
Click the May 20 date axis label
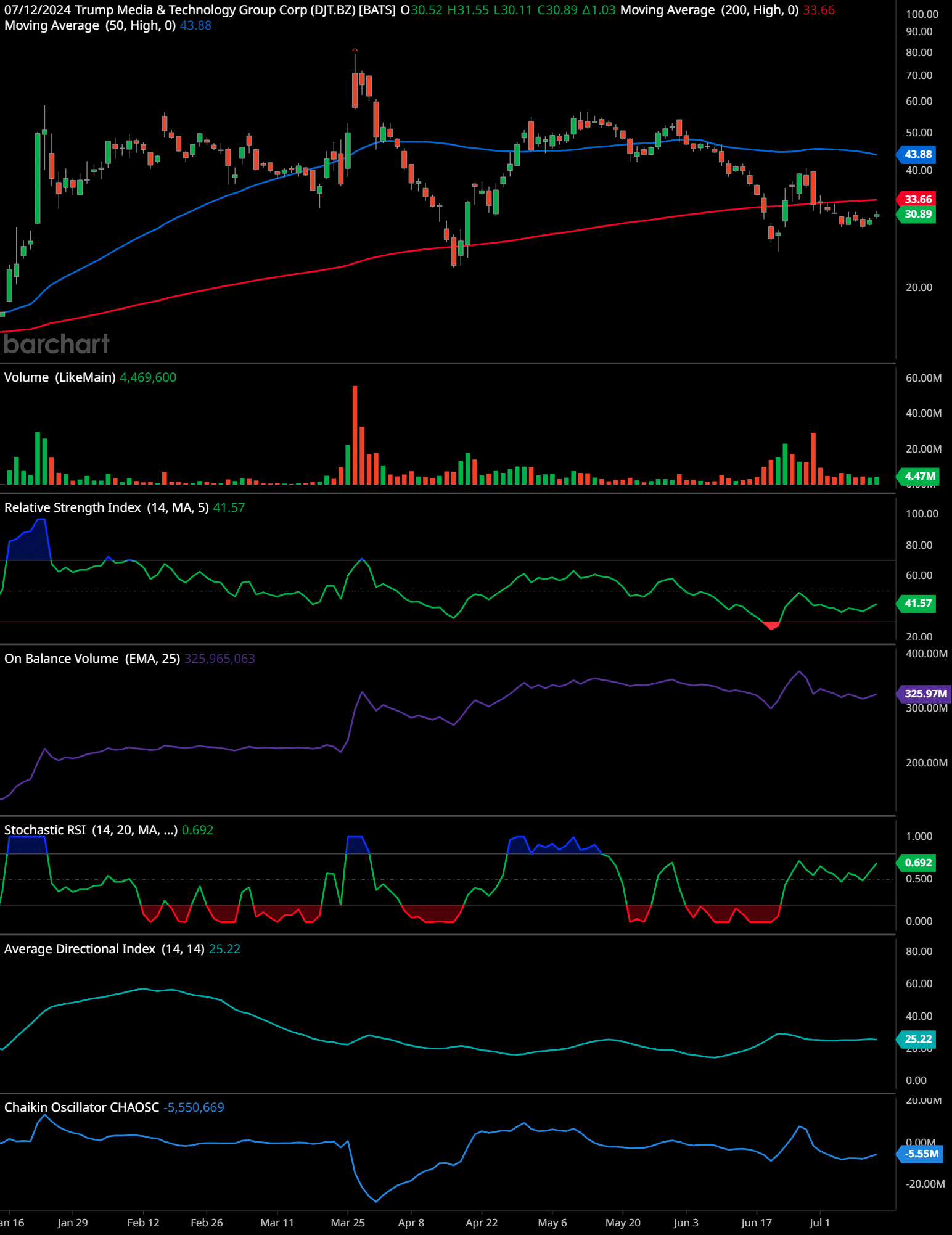(623, 1223)
